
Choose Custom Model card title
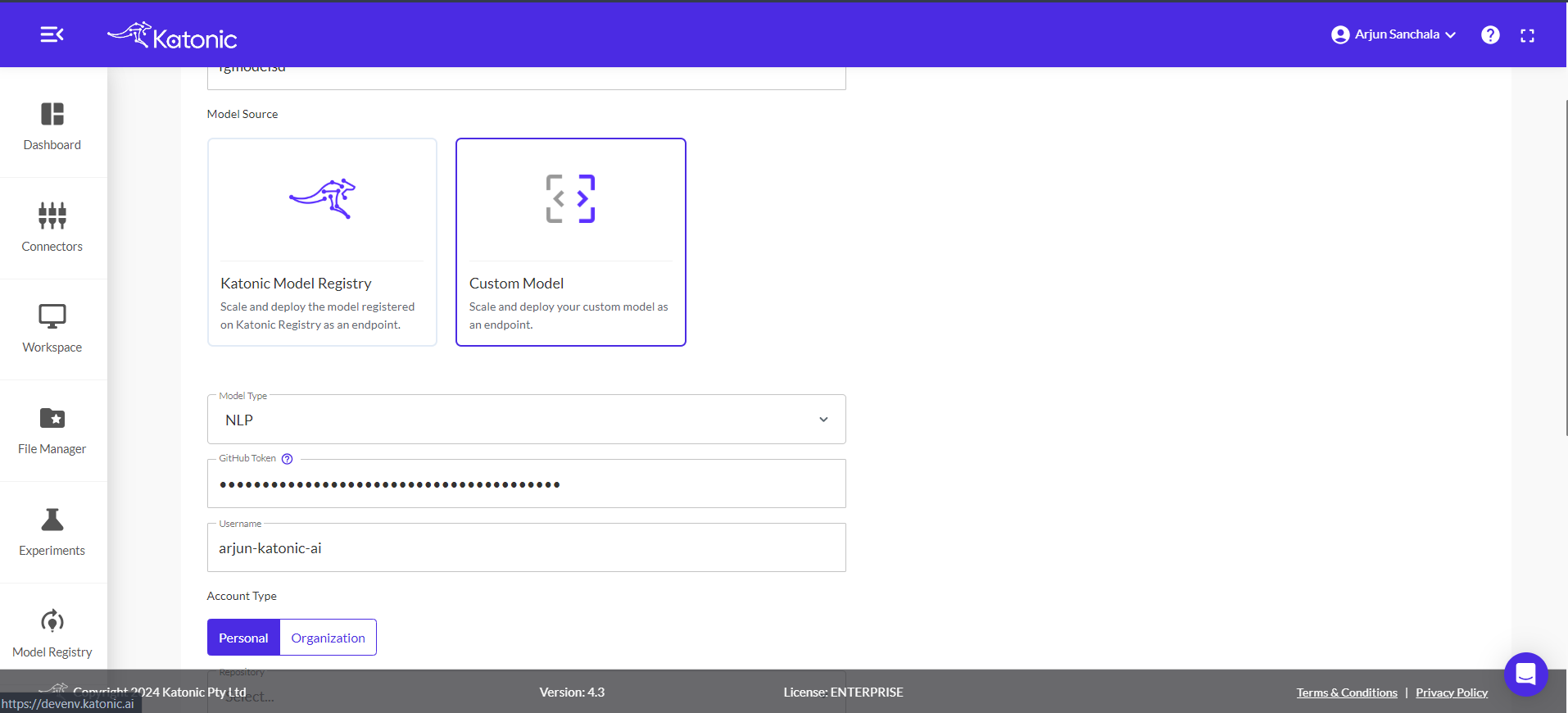pos(516,284)
